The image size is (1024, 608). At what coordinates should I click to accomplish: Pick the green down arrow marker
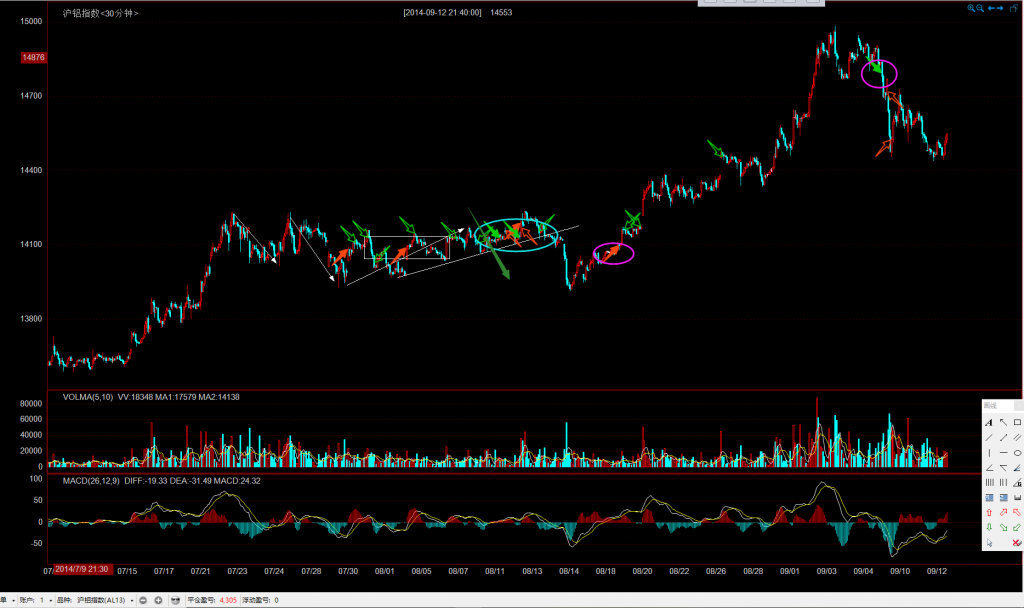coord(988,527)
